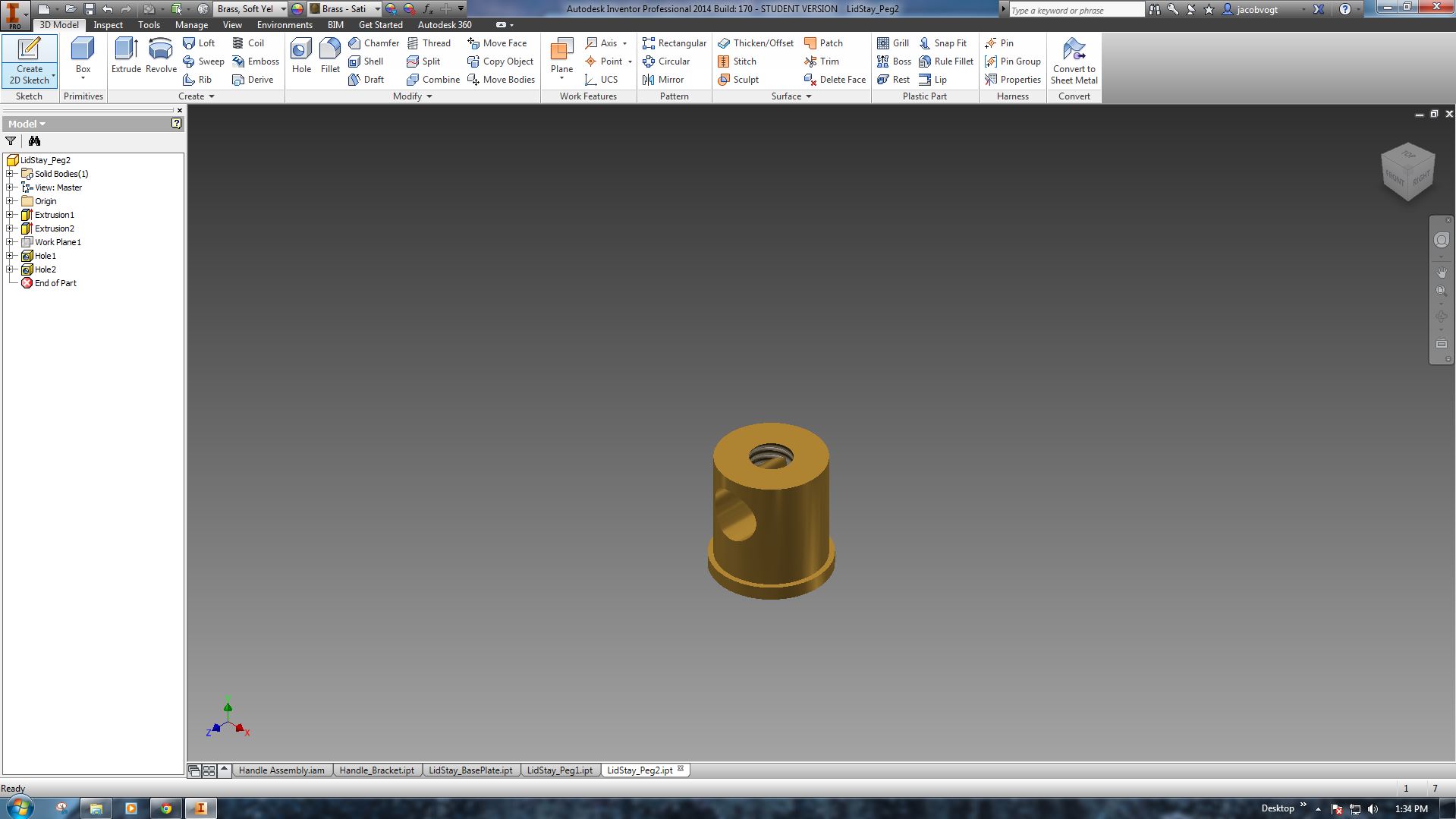Select the Rectangular pattern tool
Image resolution: width=1456 pixels, height=819 pixels.
[x=674, y=43]
